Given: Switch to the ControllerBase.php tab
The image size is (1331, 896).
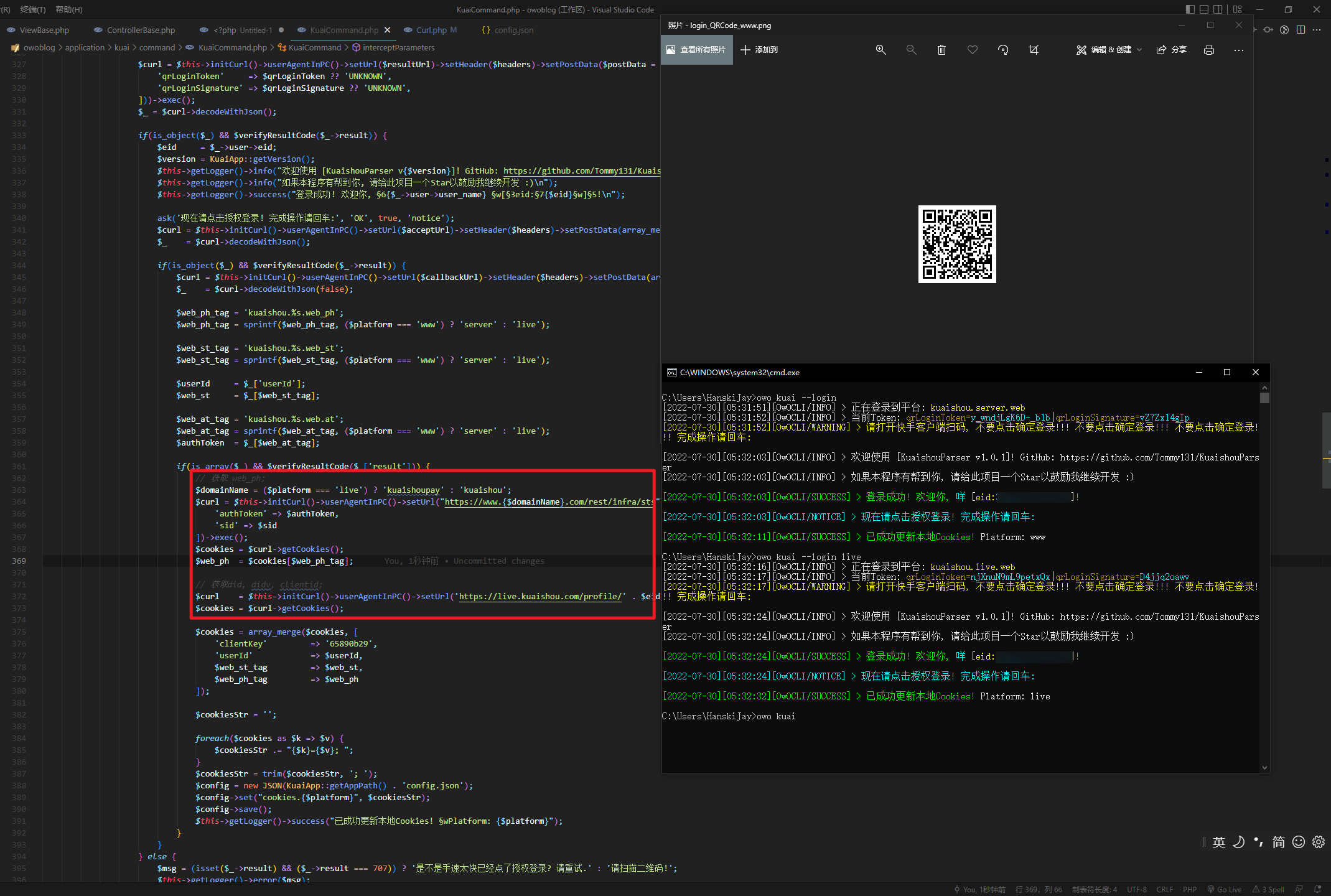Looking at the screenshot, I should [141, 30].
